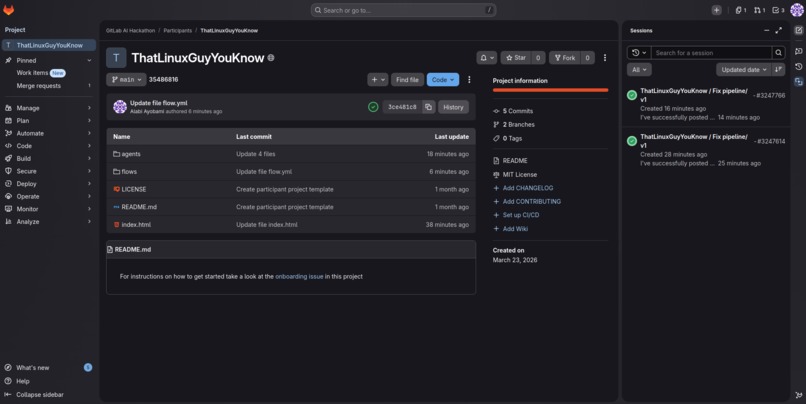
Task: Start a new chat from right sidebar icon
Action: point(798,30)
